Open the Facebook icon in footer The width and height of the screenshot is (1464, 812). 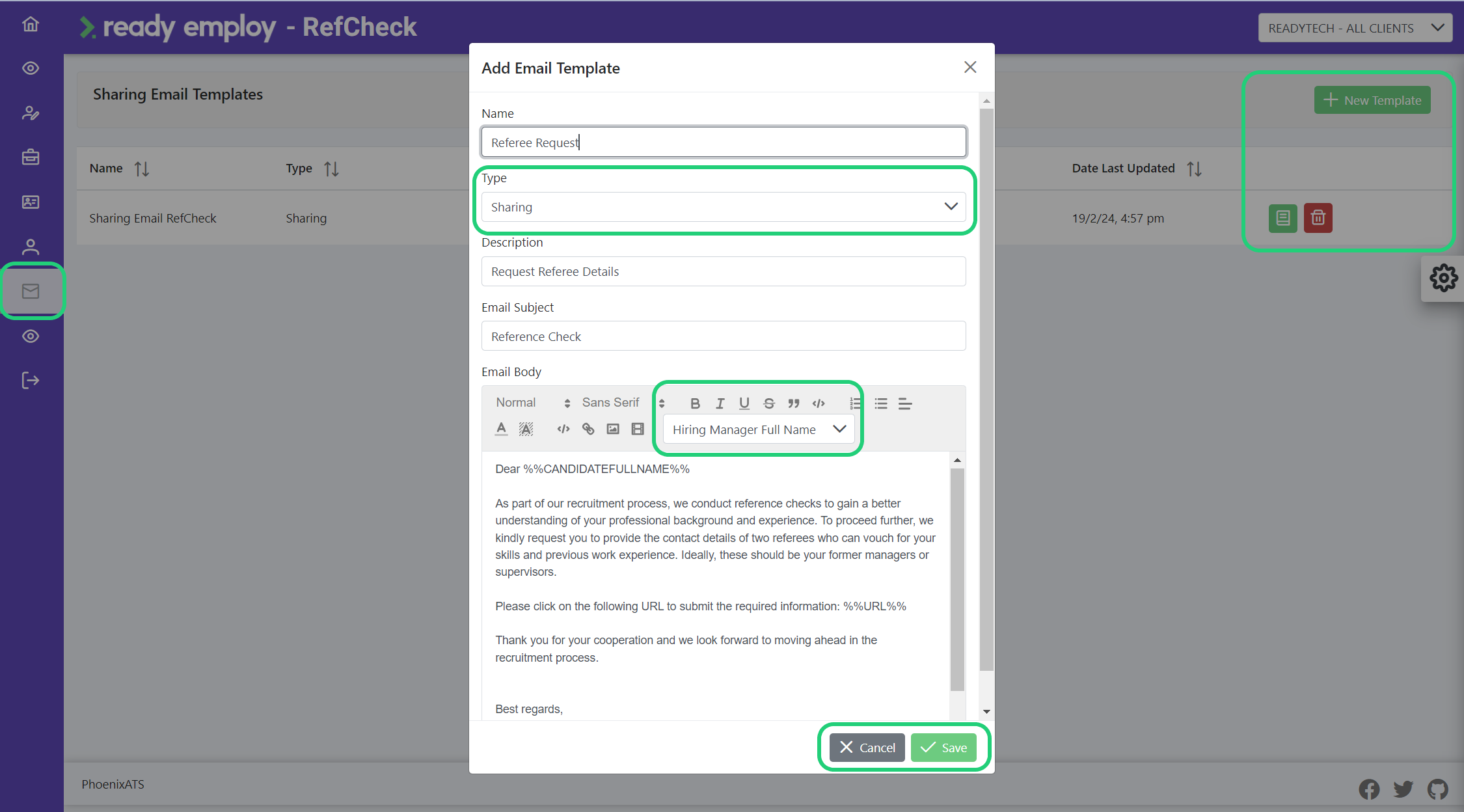point(1369,789)
